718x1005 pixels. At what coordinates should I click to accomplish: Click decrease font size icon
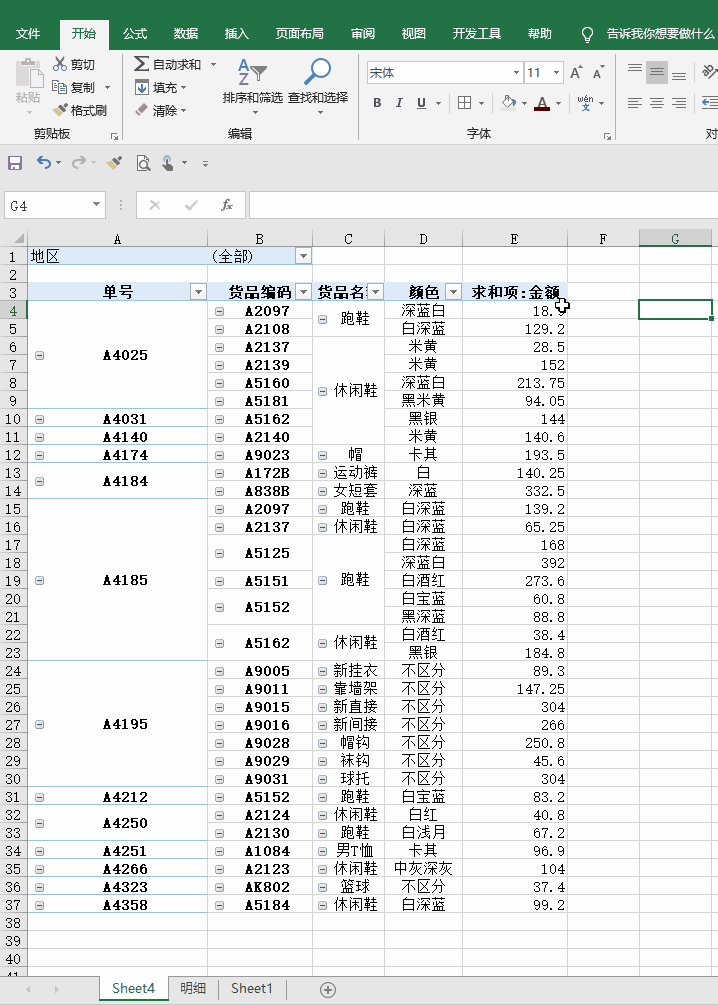599,72
